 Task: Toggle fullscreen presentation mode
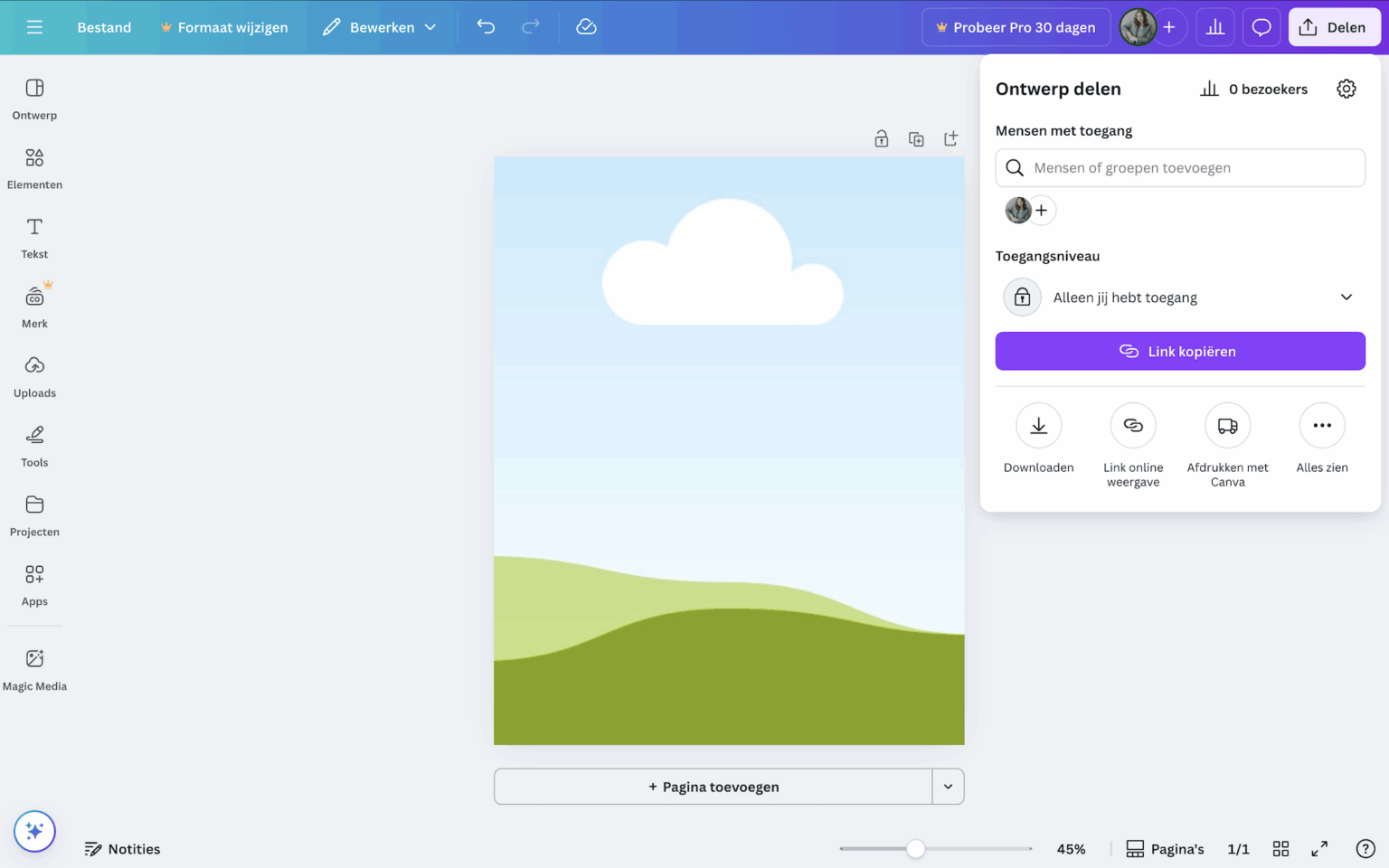point(1319,848)
